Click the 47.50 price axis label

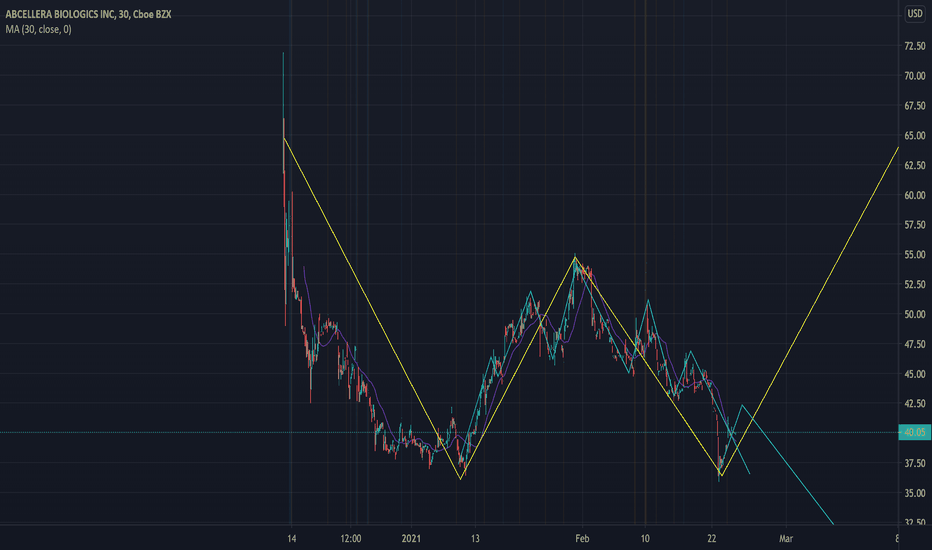(915, 344)
